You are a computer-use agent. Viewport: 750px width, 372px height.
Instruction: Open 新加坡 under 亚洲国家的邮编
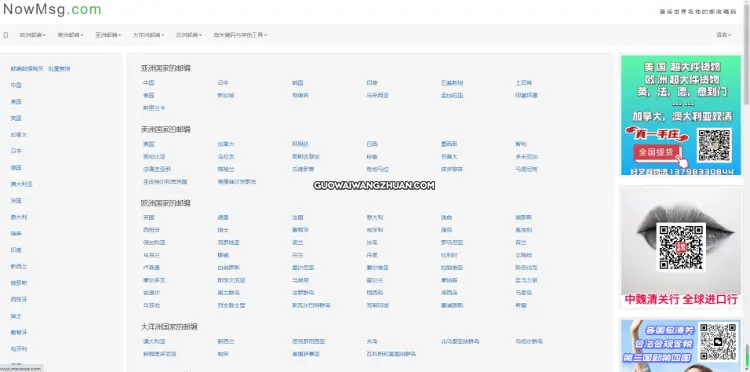(x=226, y=95)
